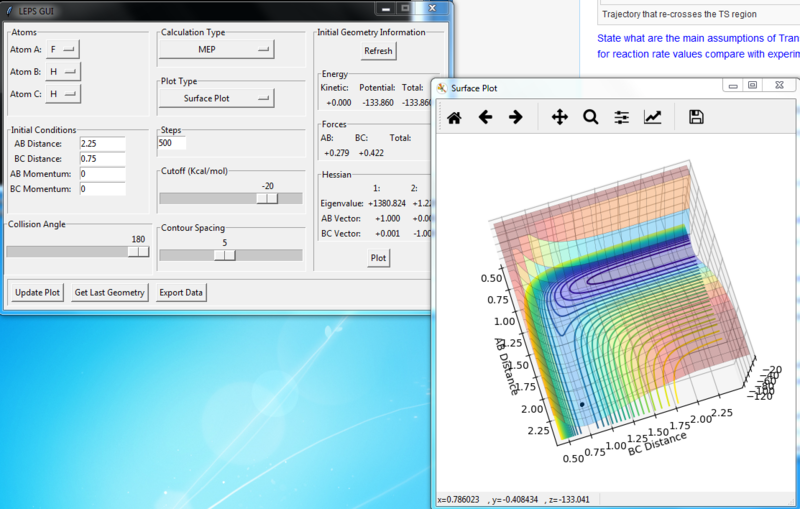Screen dimensions: 800x509
Task: Select the Pan tool icon
Action: pyautogui.click(x=560, y=117)
